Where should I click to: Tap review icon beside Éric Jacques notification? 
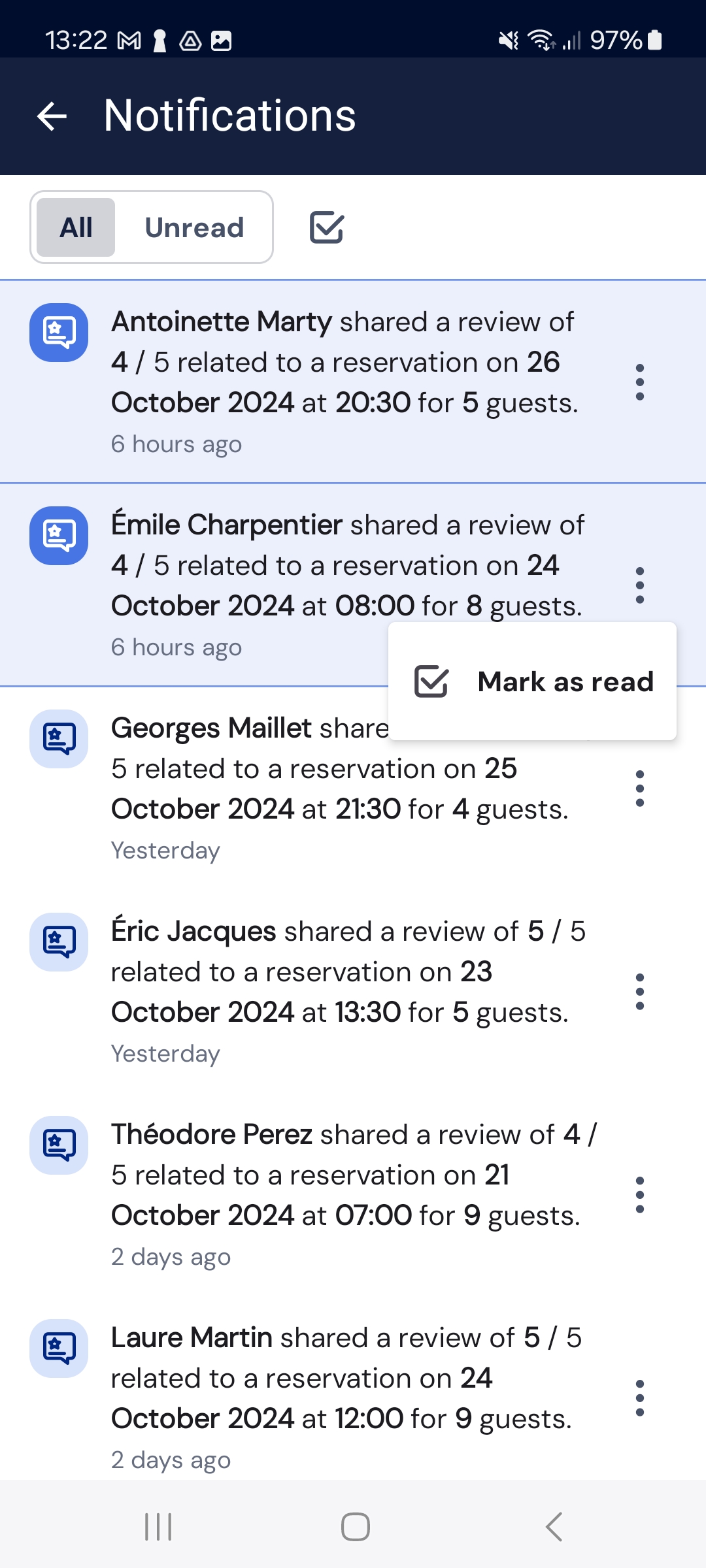pos(59,942)
